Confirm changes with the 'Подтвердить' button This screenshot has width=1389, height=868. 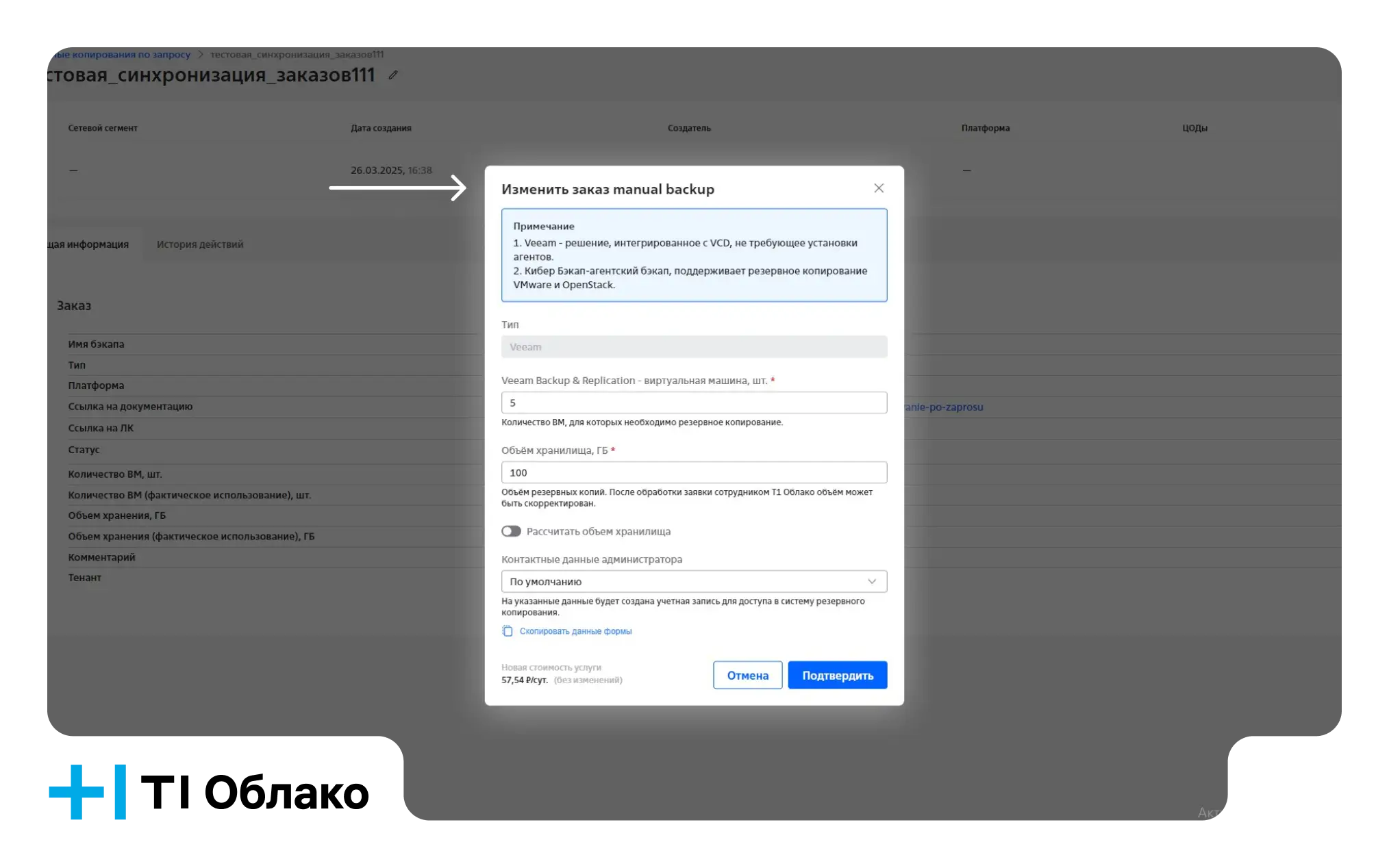tap(838, 675)
